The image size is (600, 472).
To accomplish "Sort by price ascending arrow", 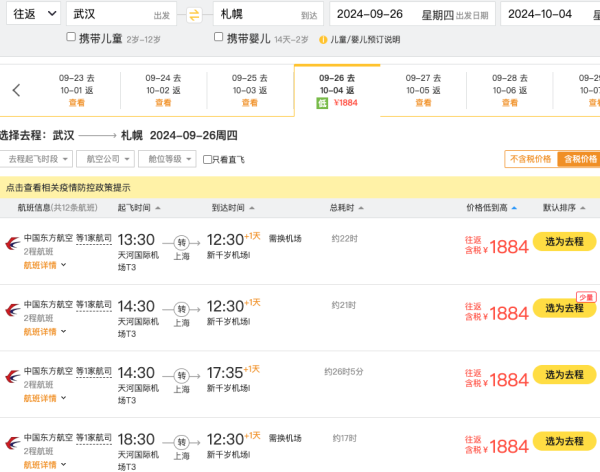I will pos(514,208).
